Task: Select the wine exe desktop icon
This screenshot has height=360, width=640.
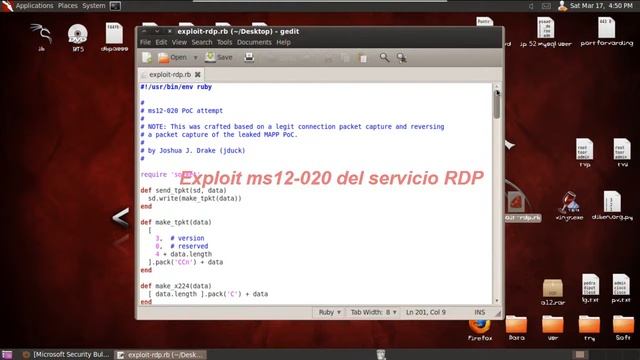Action: click(x=569, y=206)
